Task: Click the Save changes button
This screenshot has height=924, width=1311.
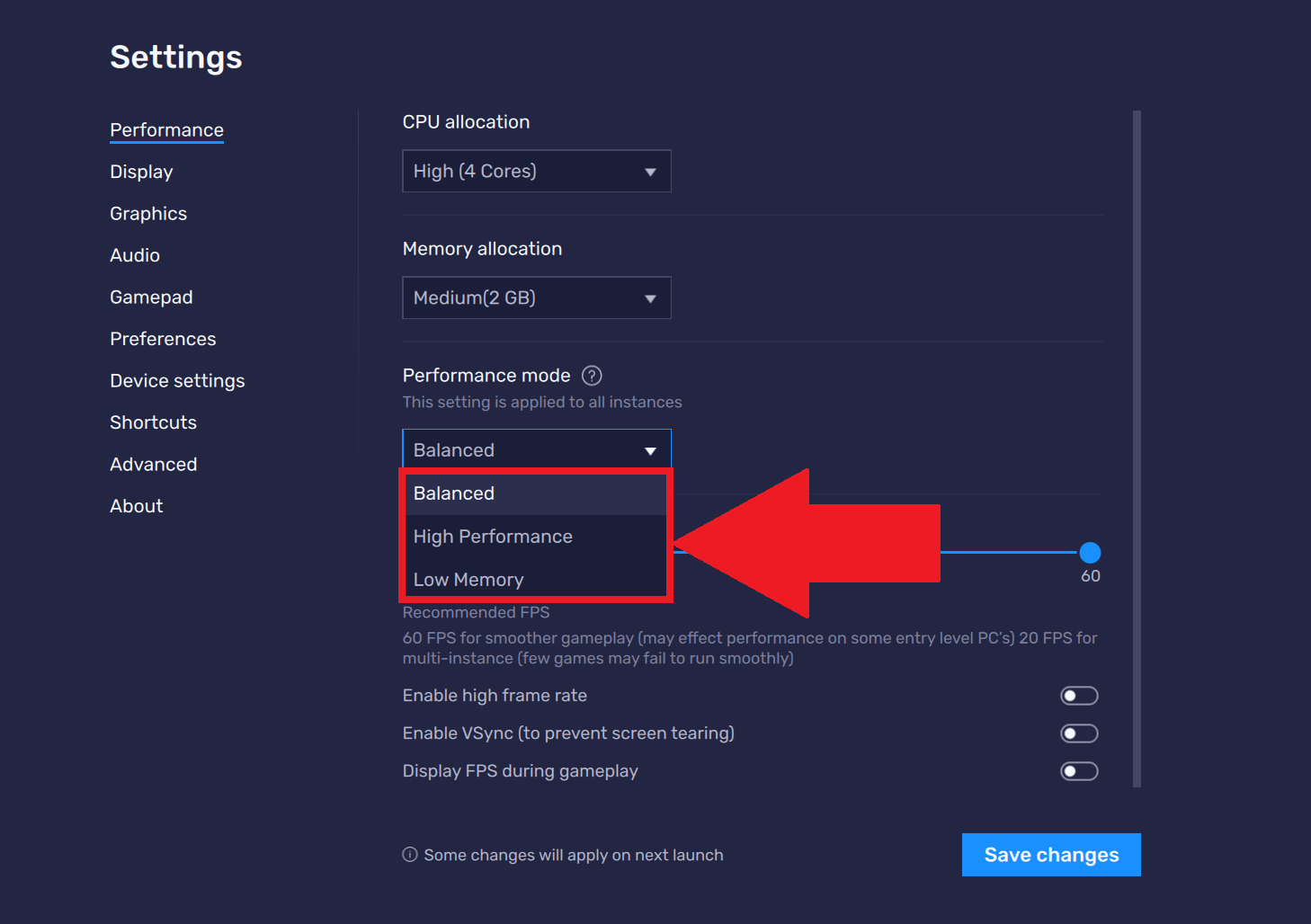Action: tap(1050, 855)
